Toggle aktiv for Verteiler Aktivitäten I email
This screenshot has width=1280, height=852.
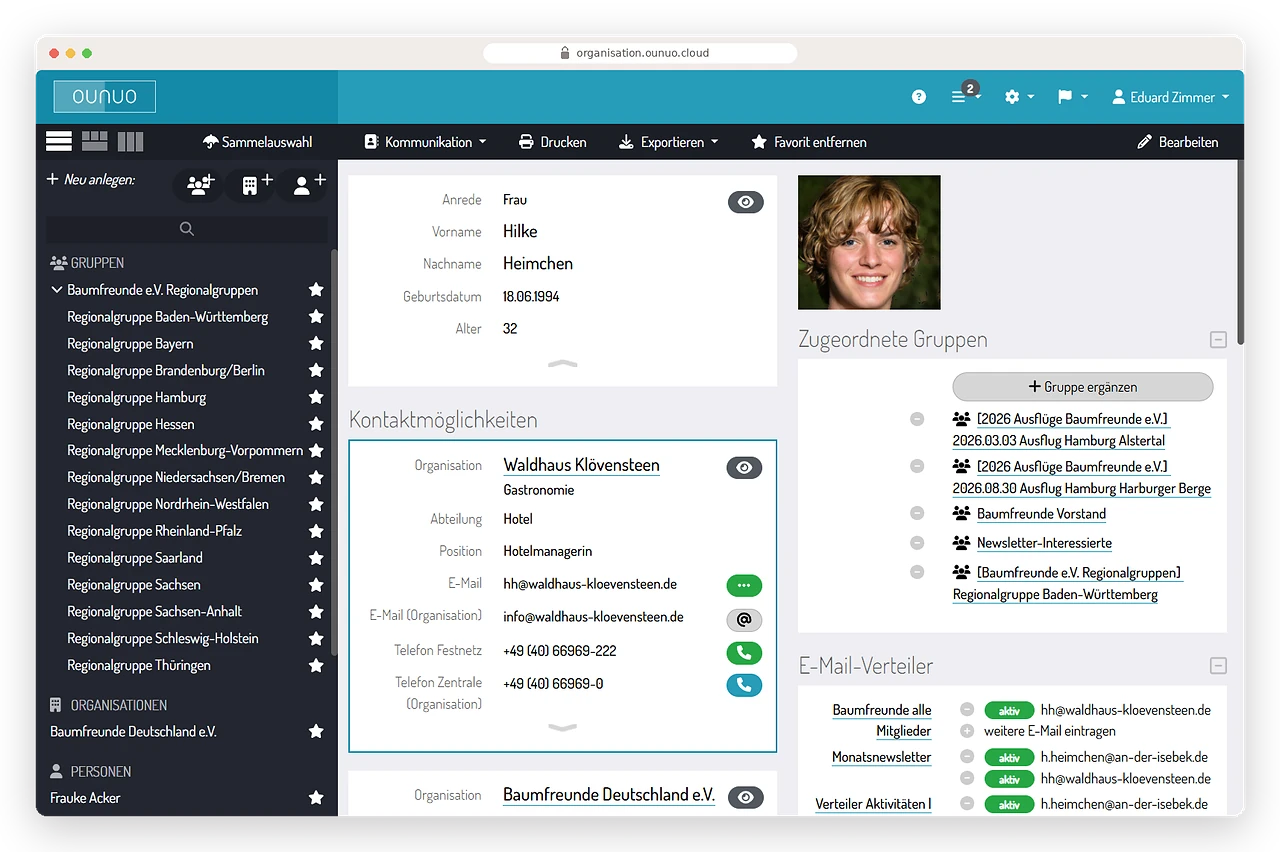[1010, 804]
